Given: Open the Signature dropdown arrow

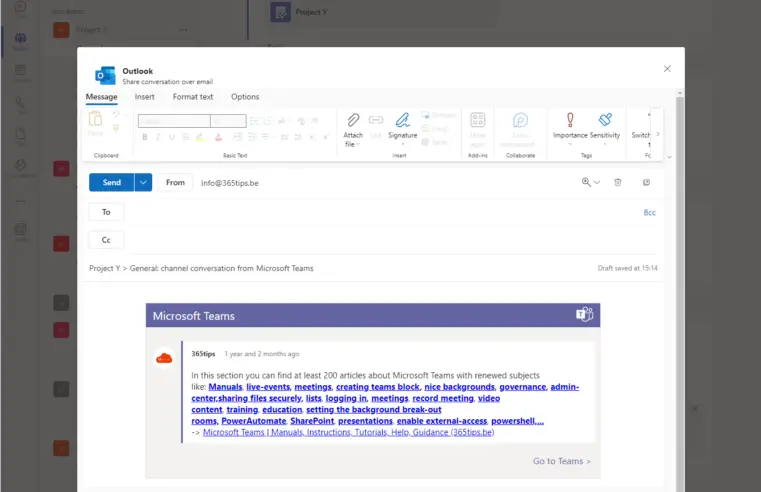Looking at the screenshot, I should point(402,144).
